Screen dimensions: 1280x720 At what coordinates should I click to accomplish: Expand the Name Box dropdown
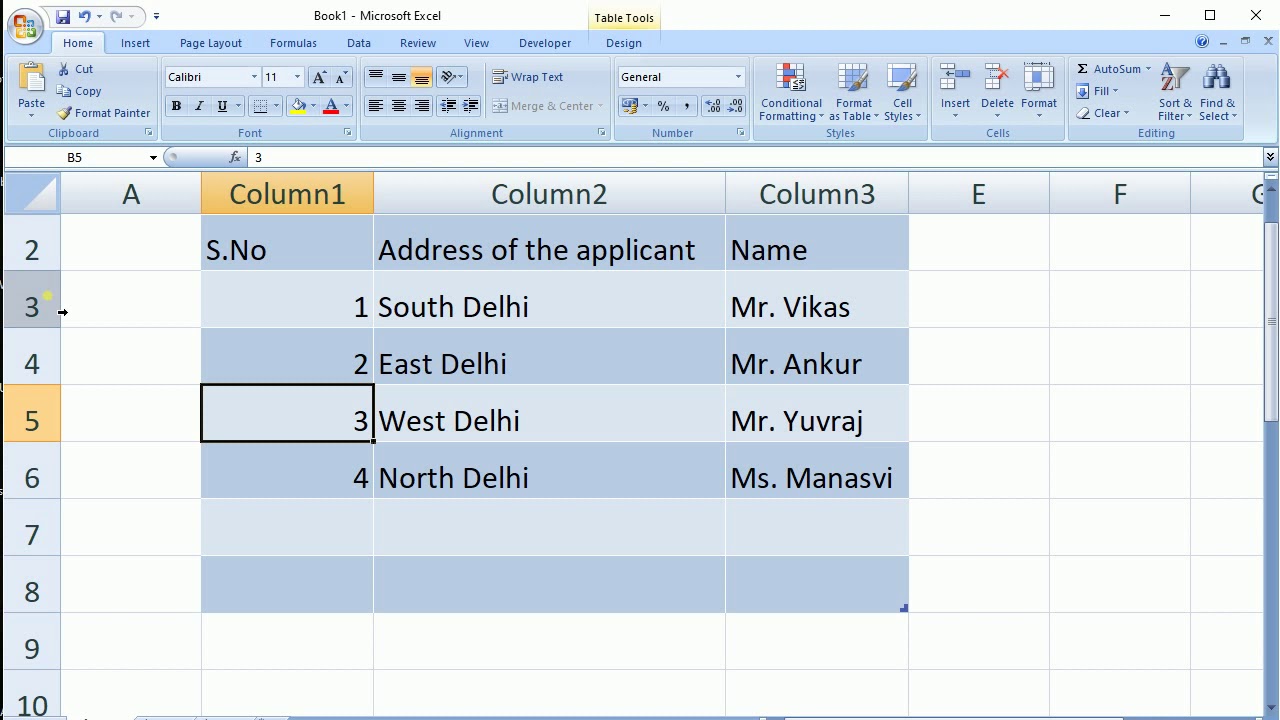click(x=153, y=157)
